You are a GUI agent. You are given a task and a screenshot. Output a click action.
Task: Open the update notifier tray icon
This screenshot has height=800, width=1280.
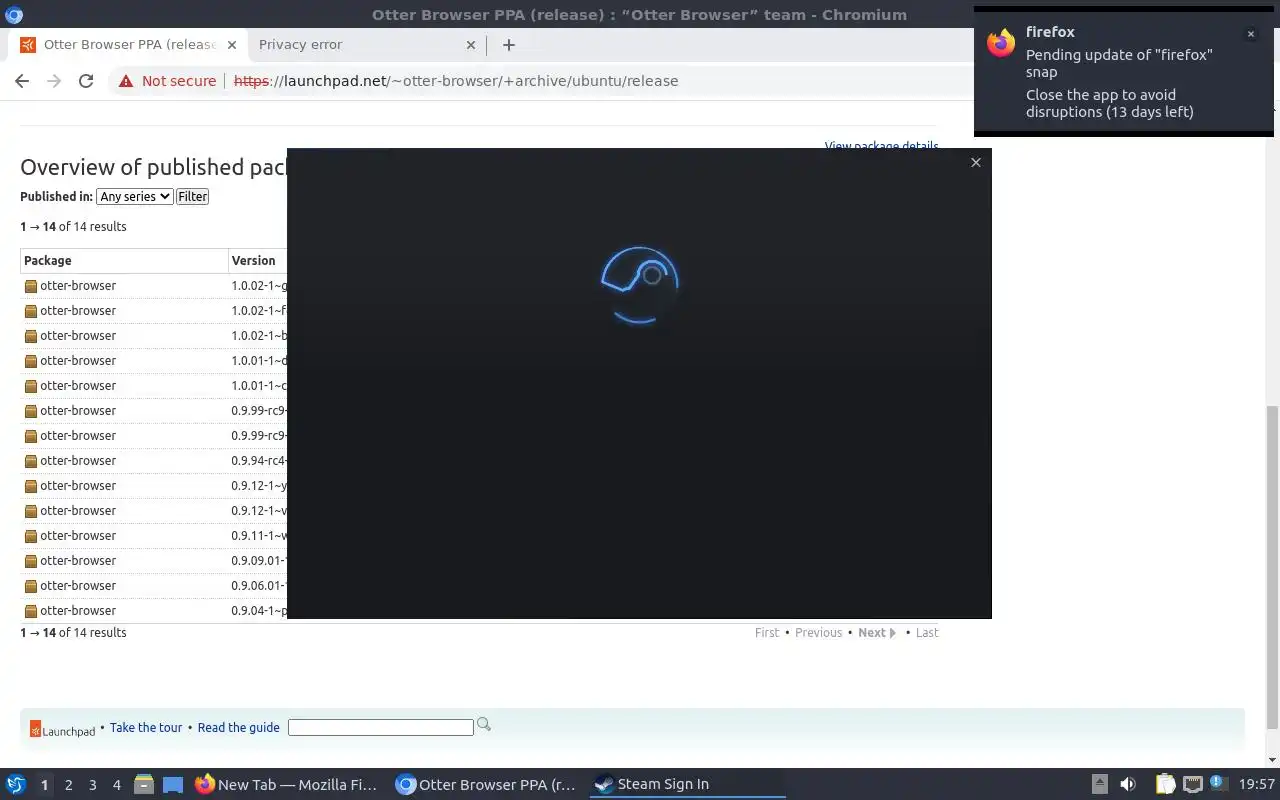click(1218, 784)
